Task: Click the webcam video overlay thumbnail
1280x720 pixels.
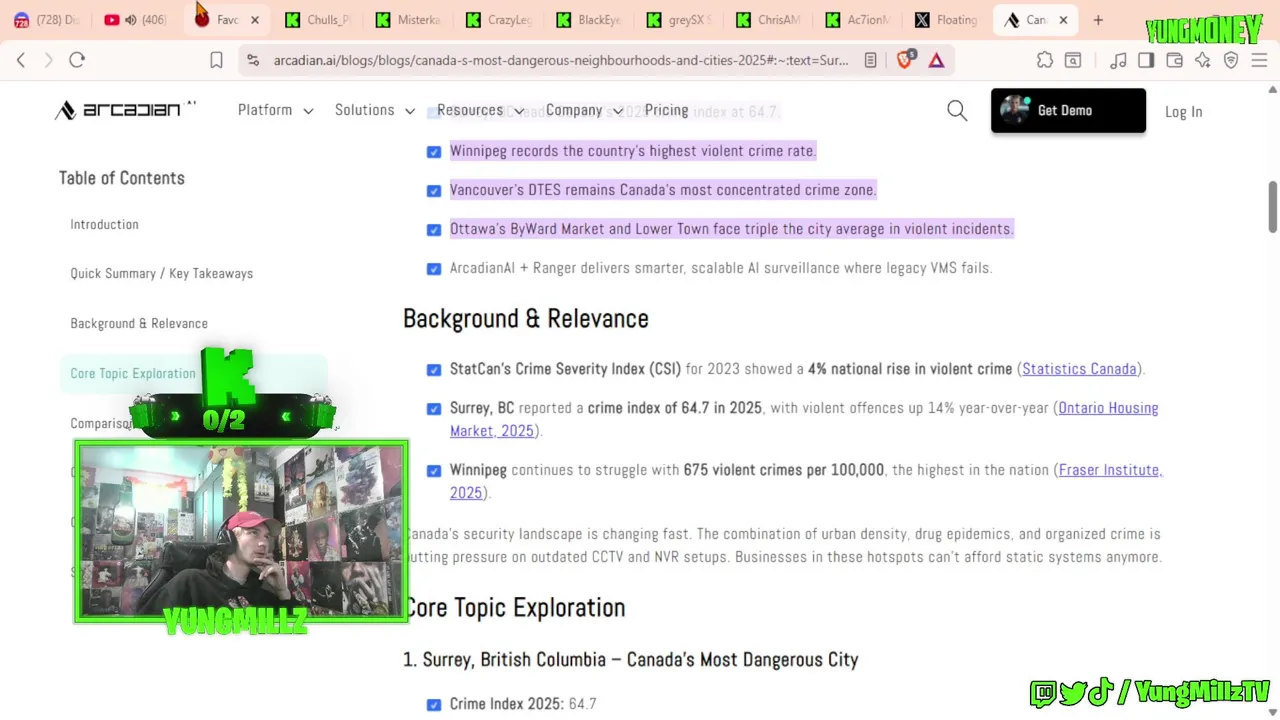Action: 241,531
